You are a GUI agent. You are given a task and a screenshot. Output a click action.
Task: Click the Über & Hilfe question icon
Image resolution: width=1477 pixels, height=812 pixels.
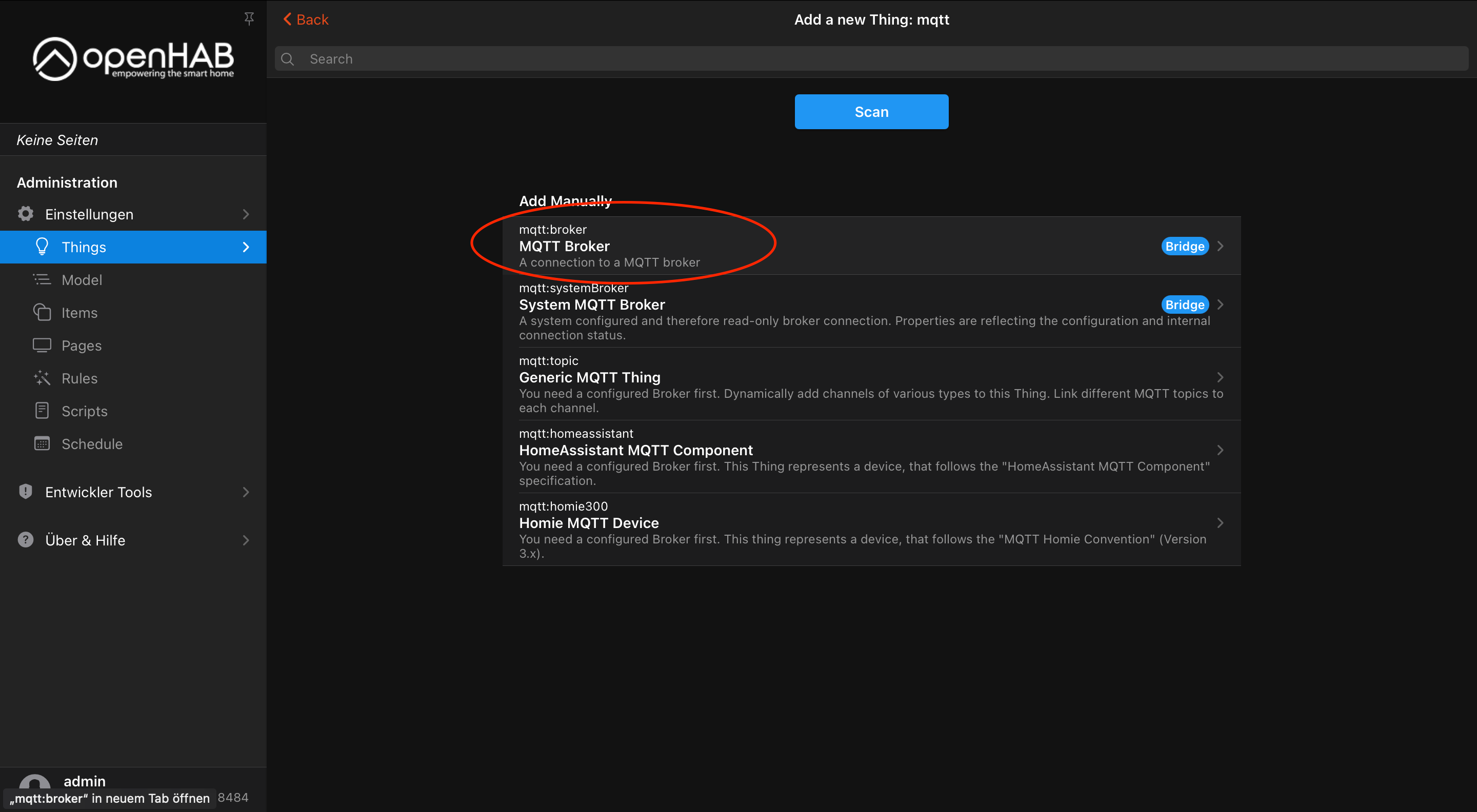tap(25, 540)
